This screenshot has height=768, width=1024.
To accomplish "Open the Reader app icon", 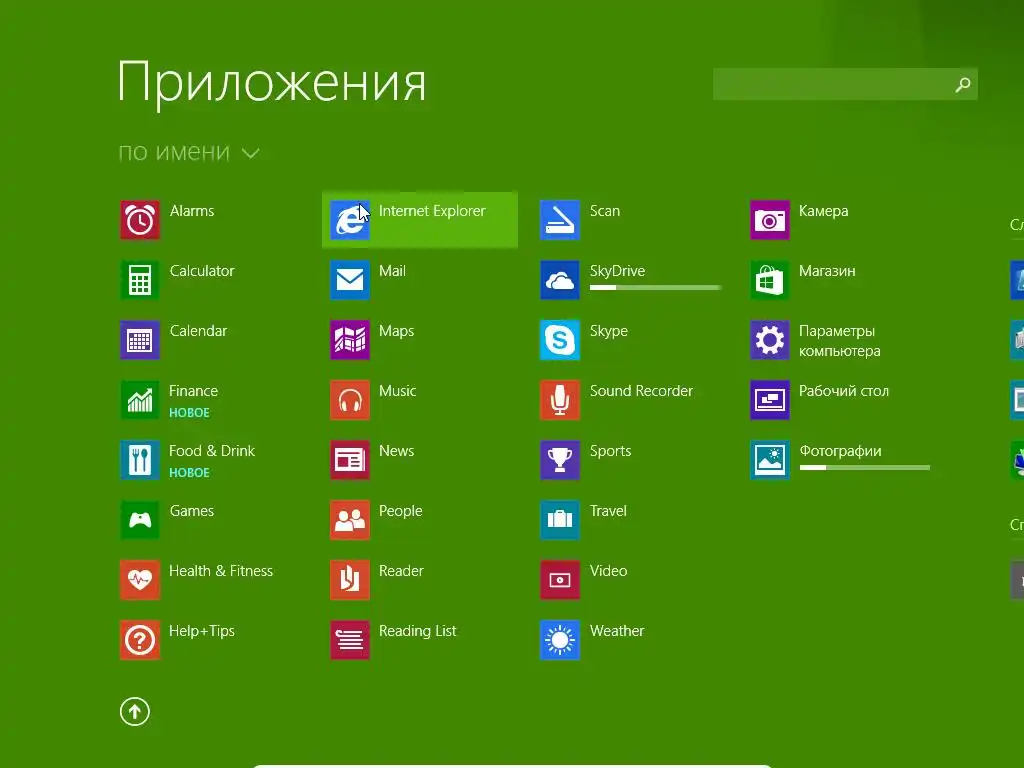I will [350, 581].
